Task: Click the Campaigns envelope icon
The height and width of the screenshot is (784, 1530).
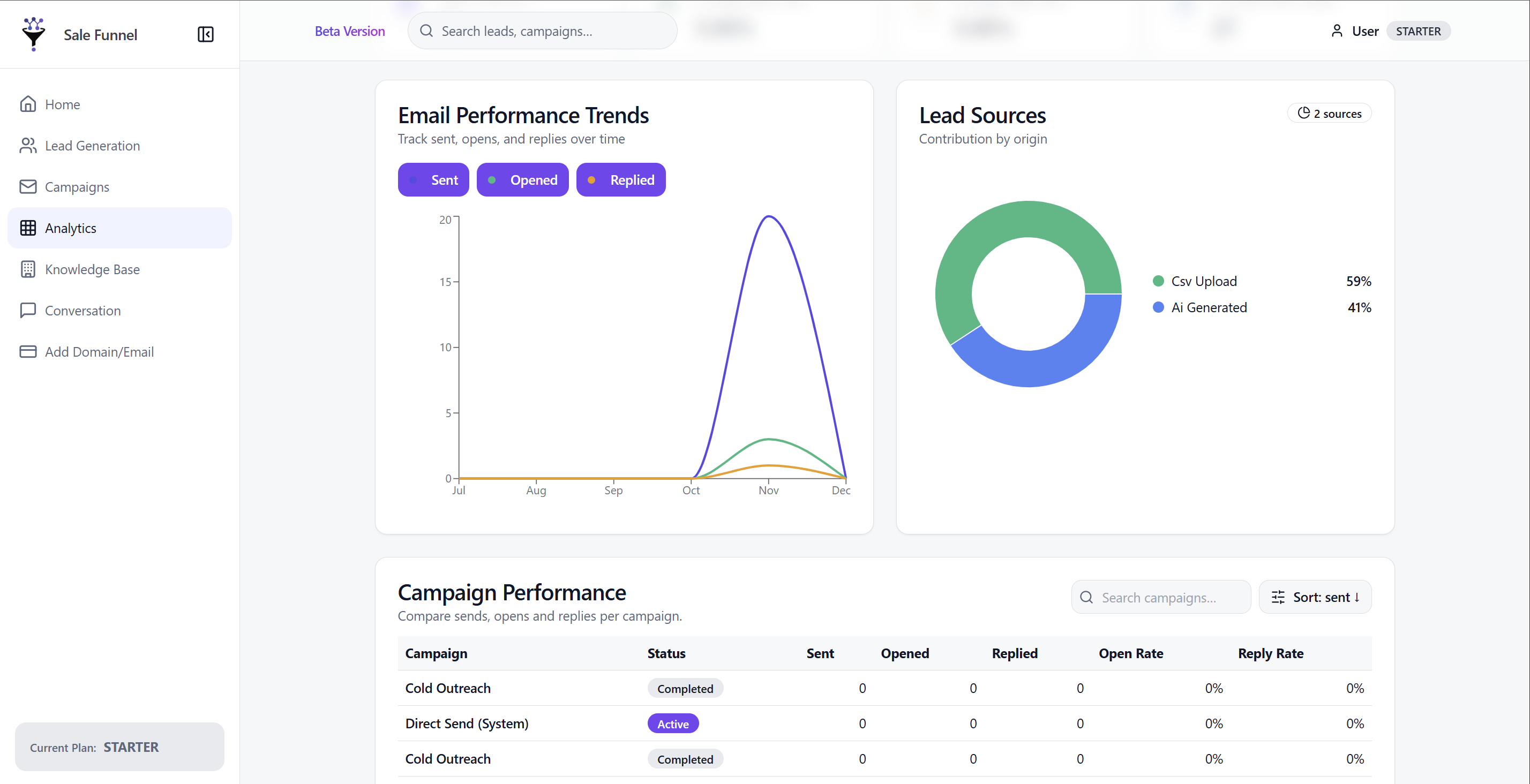Action: coord(28,186)
